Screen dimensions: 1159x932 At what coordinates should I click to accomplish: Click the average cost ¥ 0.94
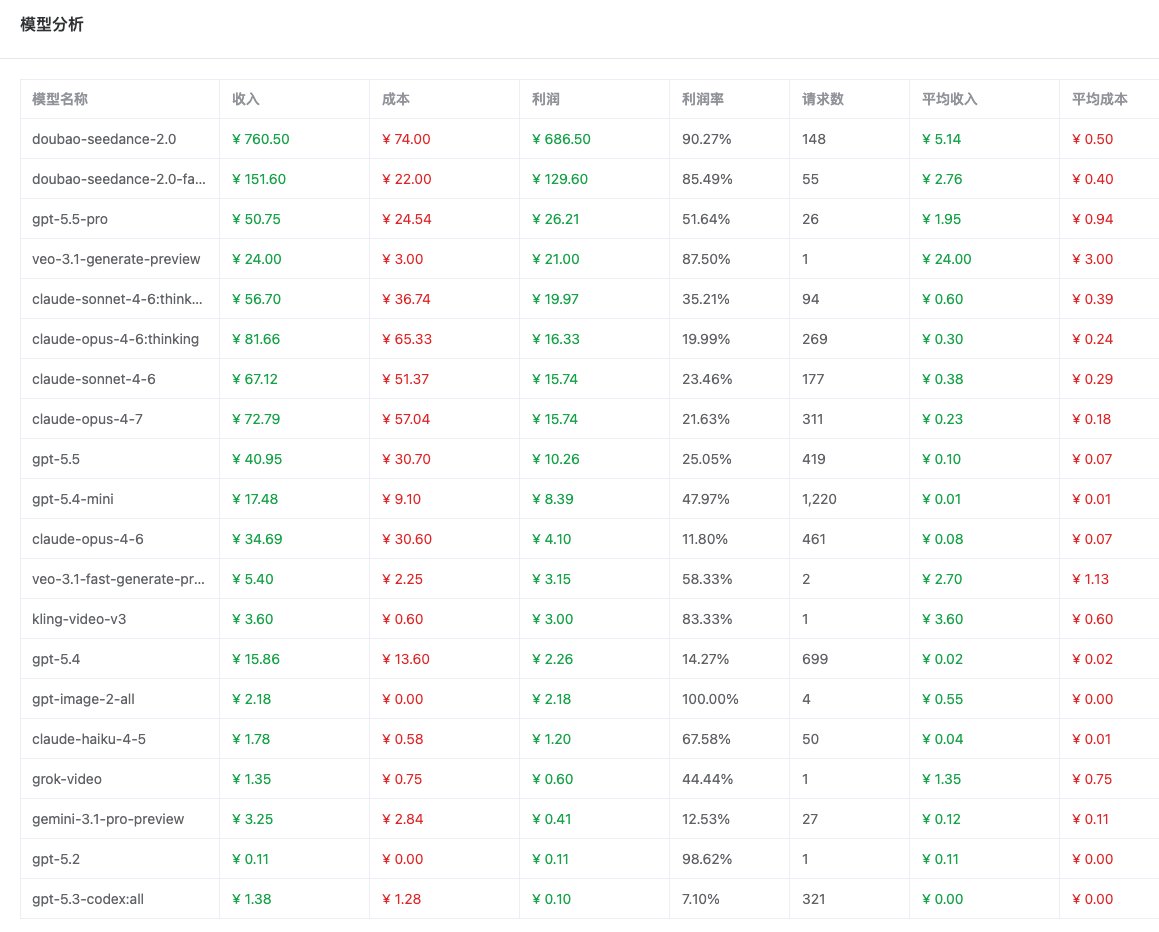pyautogui.click(x=1092, y=219)
